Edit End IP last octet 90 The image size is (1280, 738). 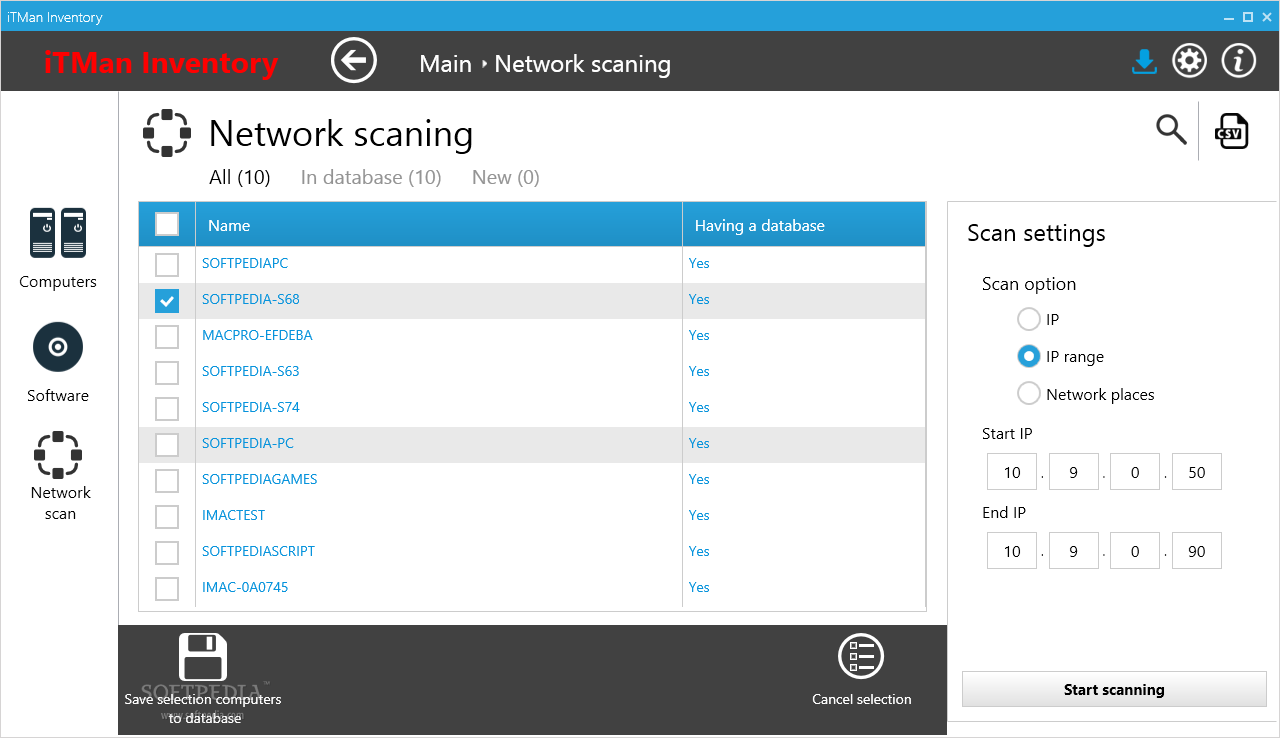[x=1197, y=551]
